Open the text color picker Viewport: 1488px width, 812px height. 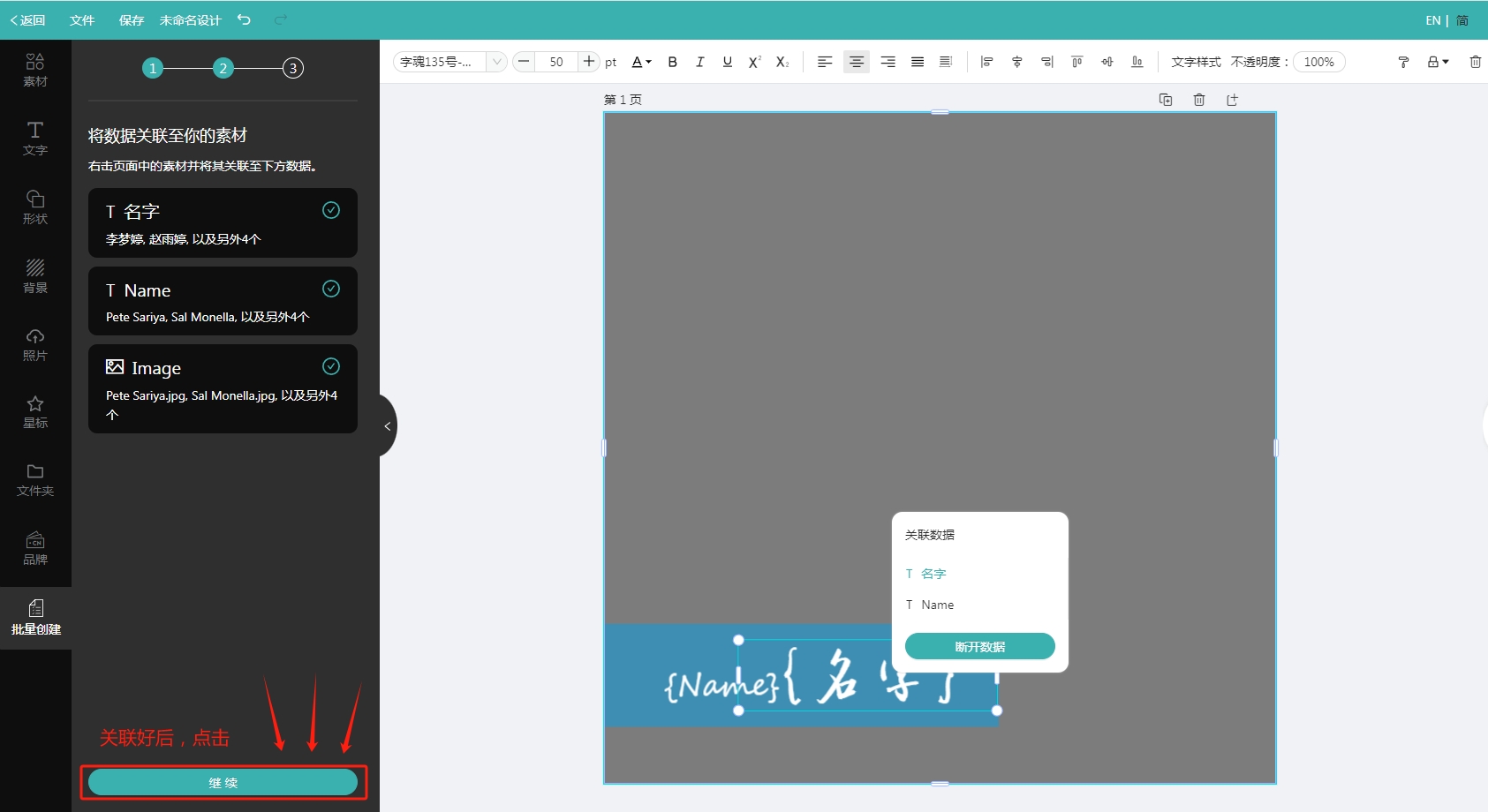641,62
